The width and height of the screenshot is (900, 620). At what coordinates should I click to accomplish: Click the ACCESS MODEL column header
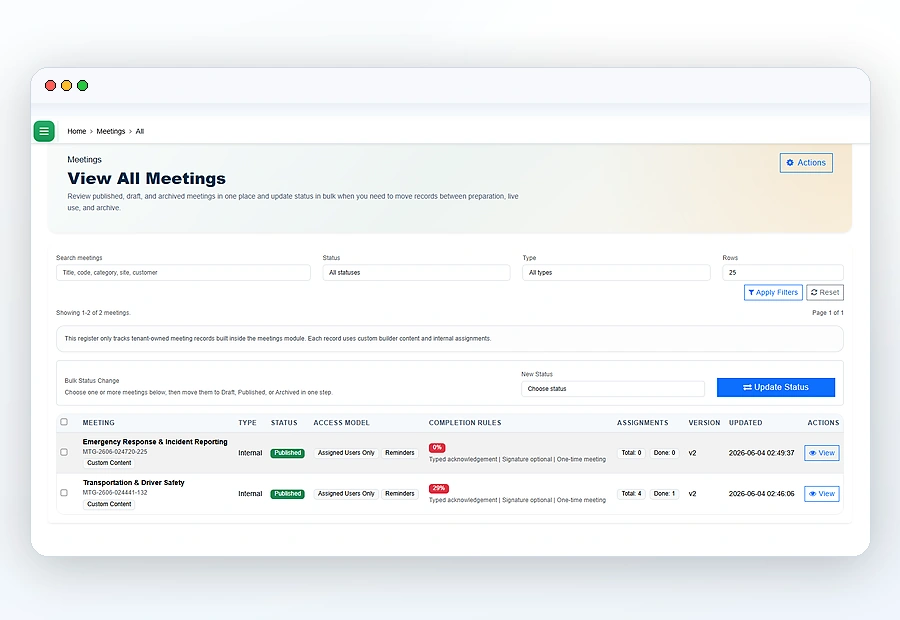[342, 423]
